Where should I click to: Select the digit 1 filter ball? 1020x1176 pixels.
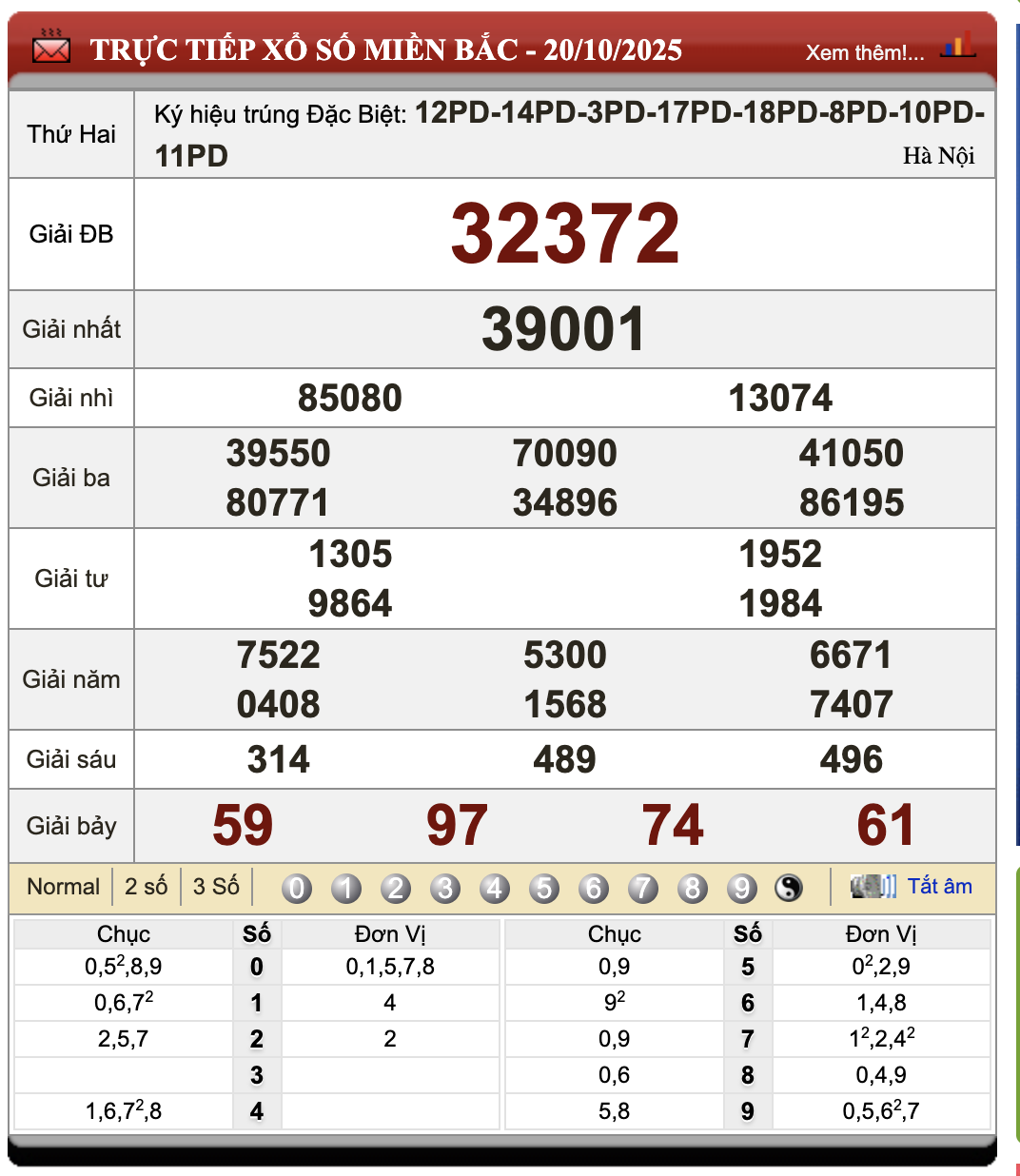(x=346, y=888)
